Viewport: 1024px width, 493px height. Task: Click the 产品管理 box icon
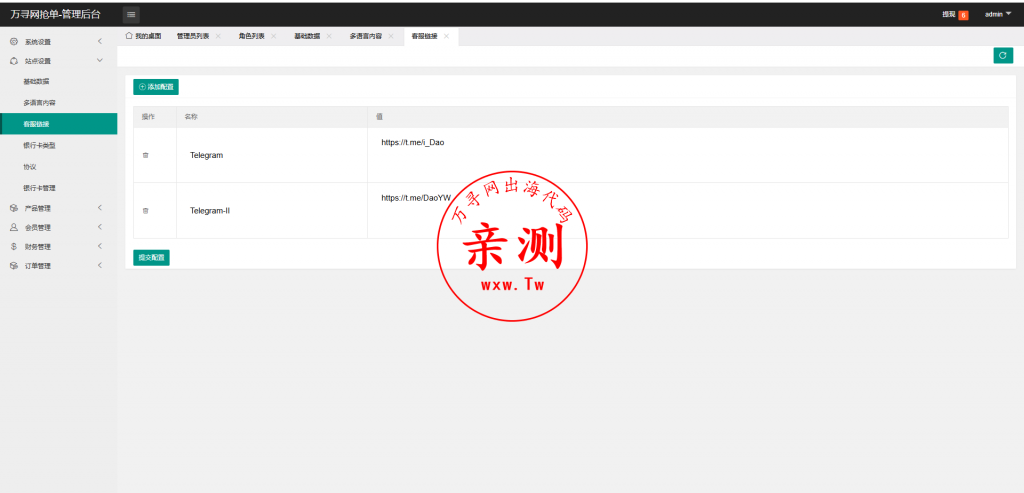tap(14, 208)
